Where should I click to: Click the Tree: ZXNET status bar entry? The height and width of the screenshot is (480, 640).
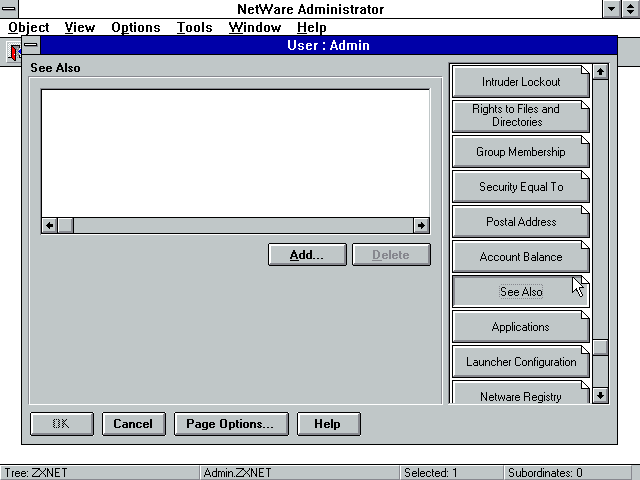click(x=100, y=473)
